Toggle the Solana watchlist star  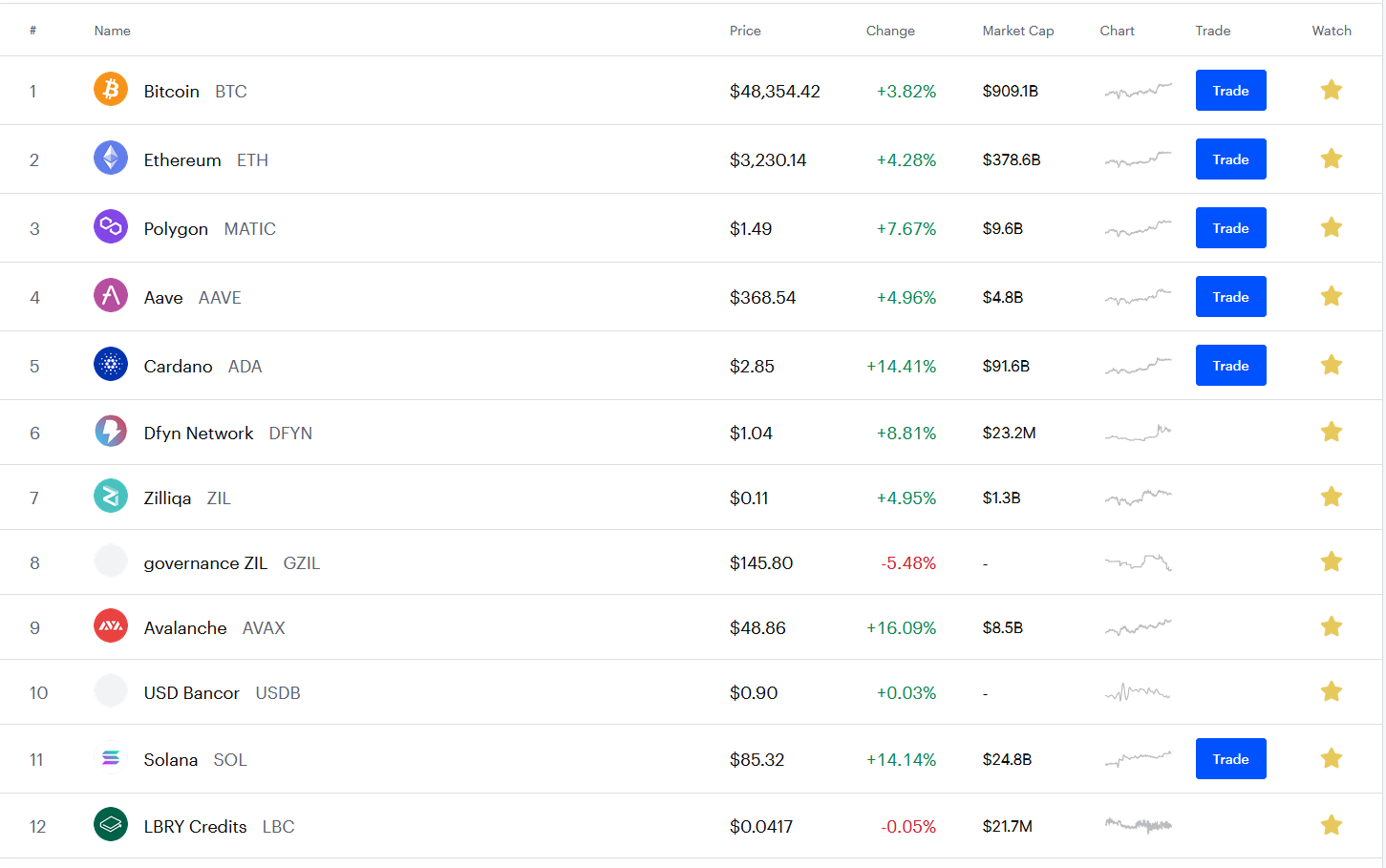pos(1332,758)
